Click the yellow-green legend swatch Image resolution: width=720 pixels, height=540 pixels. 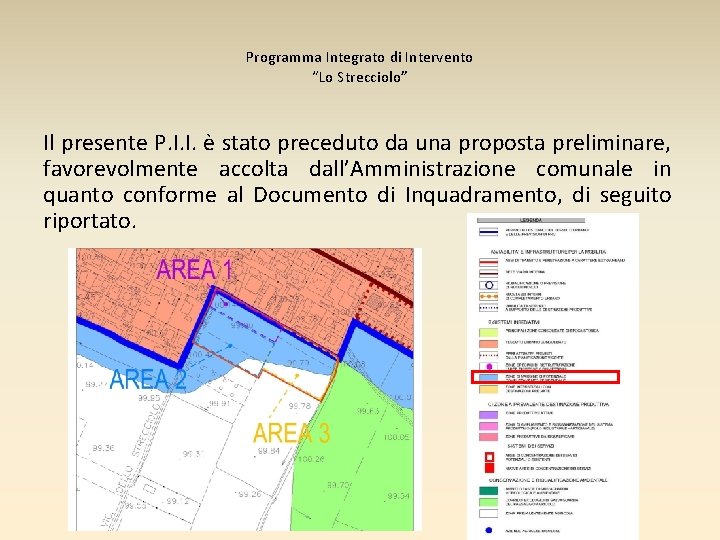[x=489, y=332]
